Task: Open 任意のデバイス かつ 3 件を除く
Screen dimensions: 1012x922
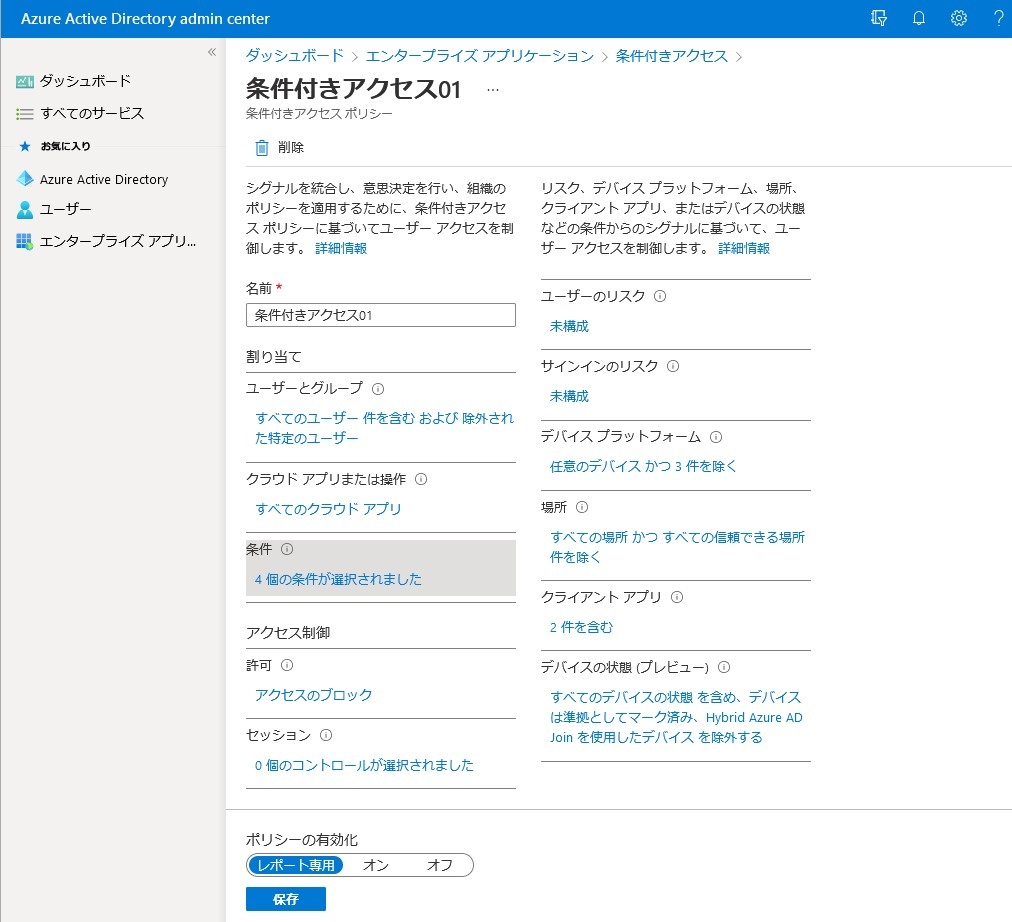Action: 643,466
